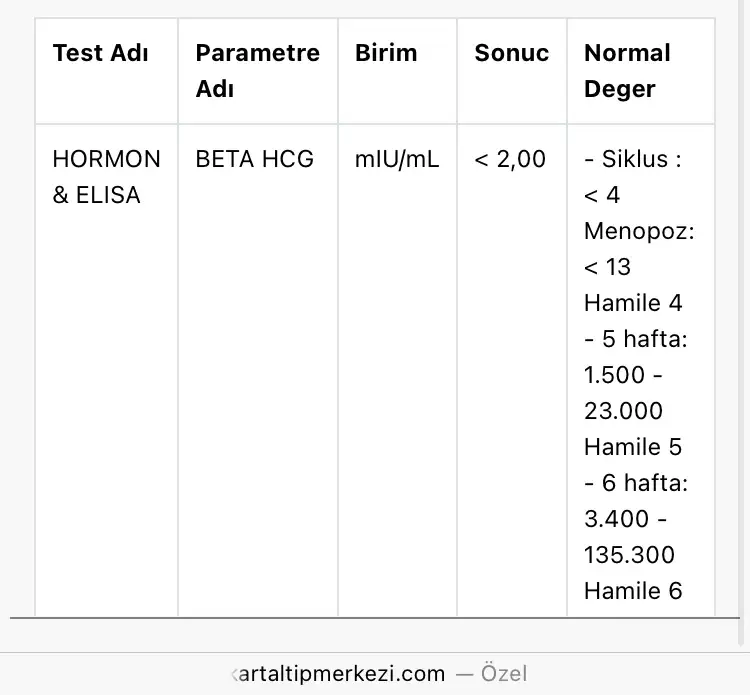The height and width of the screenshot is (695, 750).
Task: Click the 'Hamile 5' text line
Action: click(633, 447)
